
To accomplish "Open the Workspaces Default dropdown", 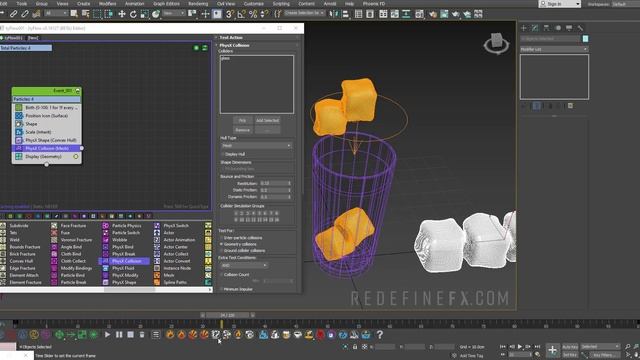I will [625, 4].
